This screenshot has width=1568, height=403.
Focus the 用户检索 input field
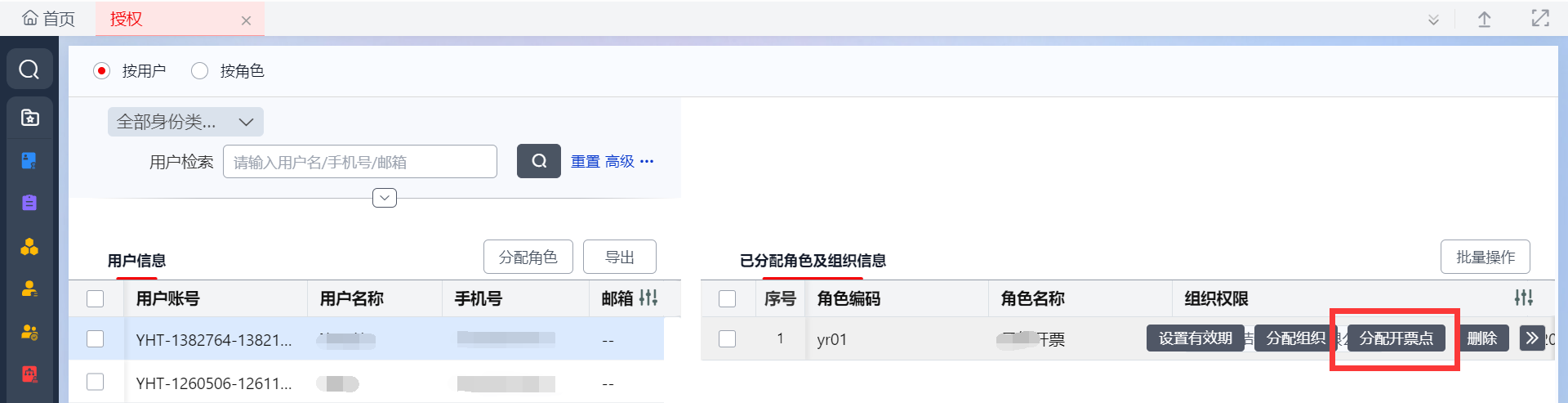(359, 162)
